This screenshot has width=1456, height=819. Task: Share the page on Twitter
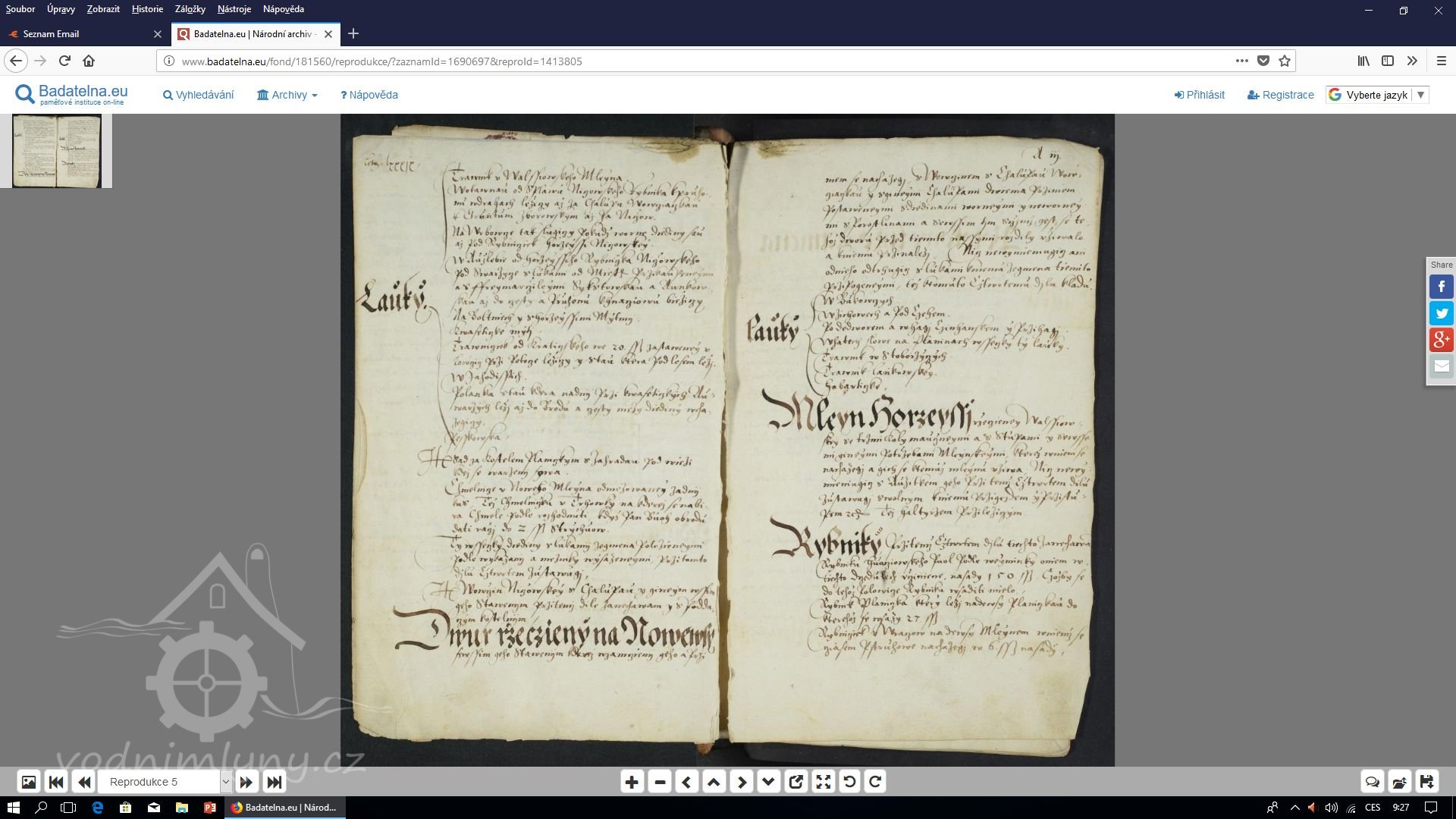click(x=1441, y=313)
